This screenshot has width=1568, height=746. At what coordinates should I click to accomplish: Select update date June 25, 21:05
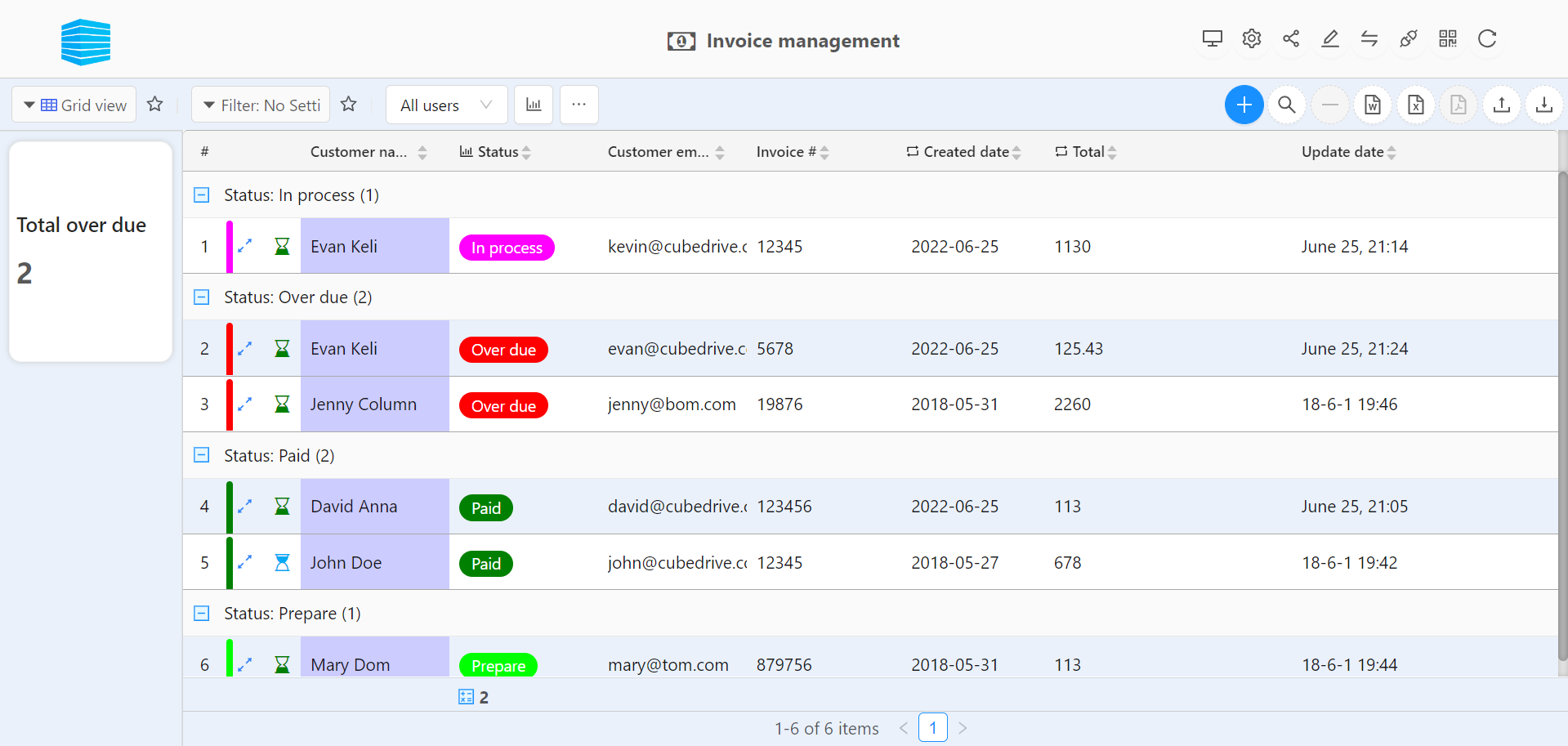point(1355,506)
